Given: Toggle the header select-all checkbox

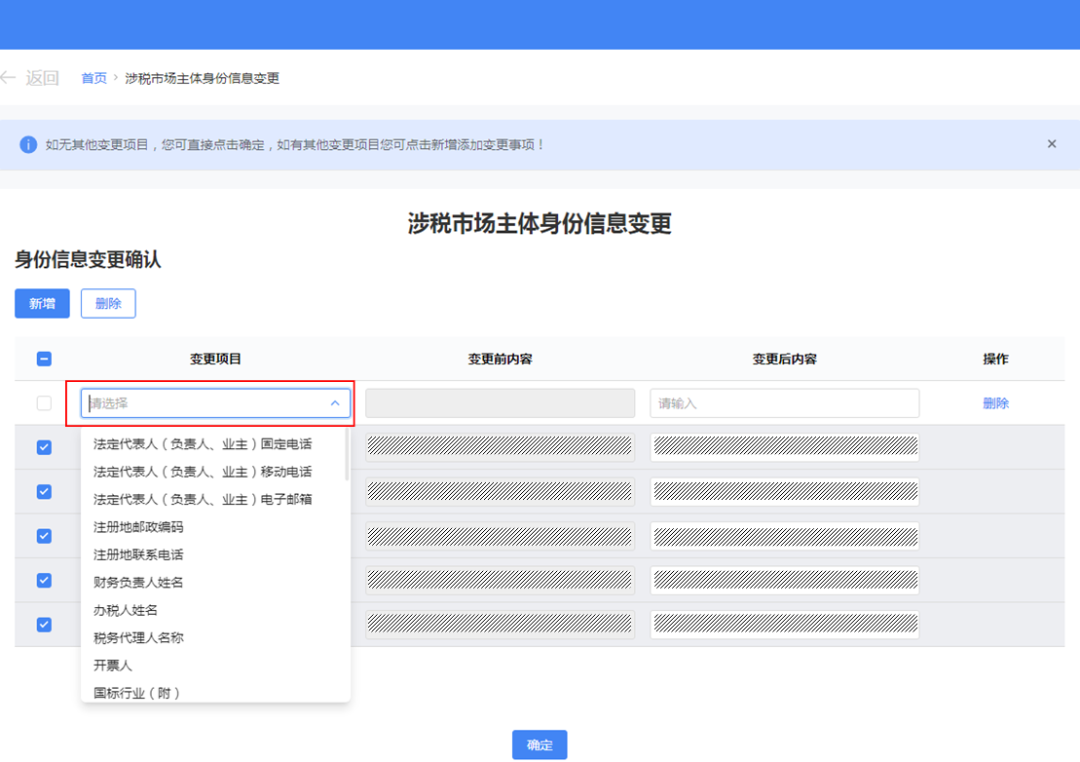Looking at the screenshot, I should tap(44, 359).
